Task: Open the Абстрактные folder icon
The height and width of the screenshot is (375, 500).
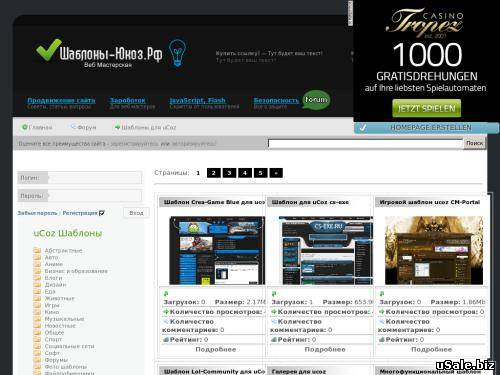Action: tap(37, 250)
